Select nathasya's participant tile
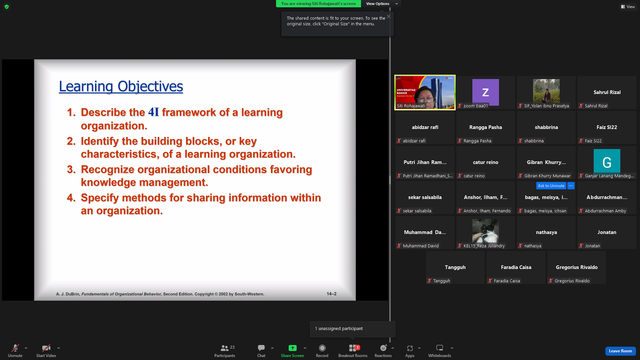Viewport: 640px width, 360px height. click(546, 233)
